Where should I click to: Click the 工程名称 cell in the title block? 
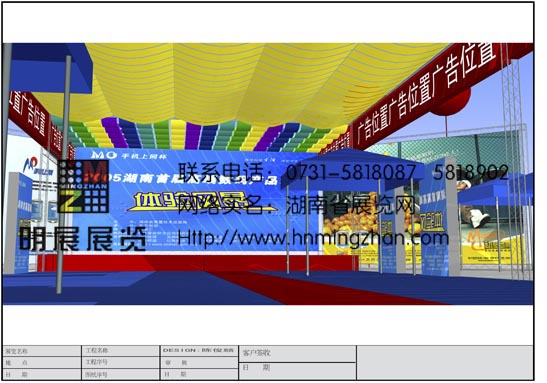[x=120, y=351]
